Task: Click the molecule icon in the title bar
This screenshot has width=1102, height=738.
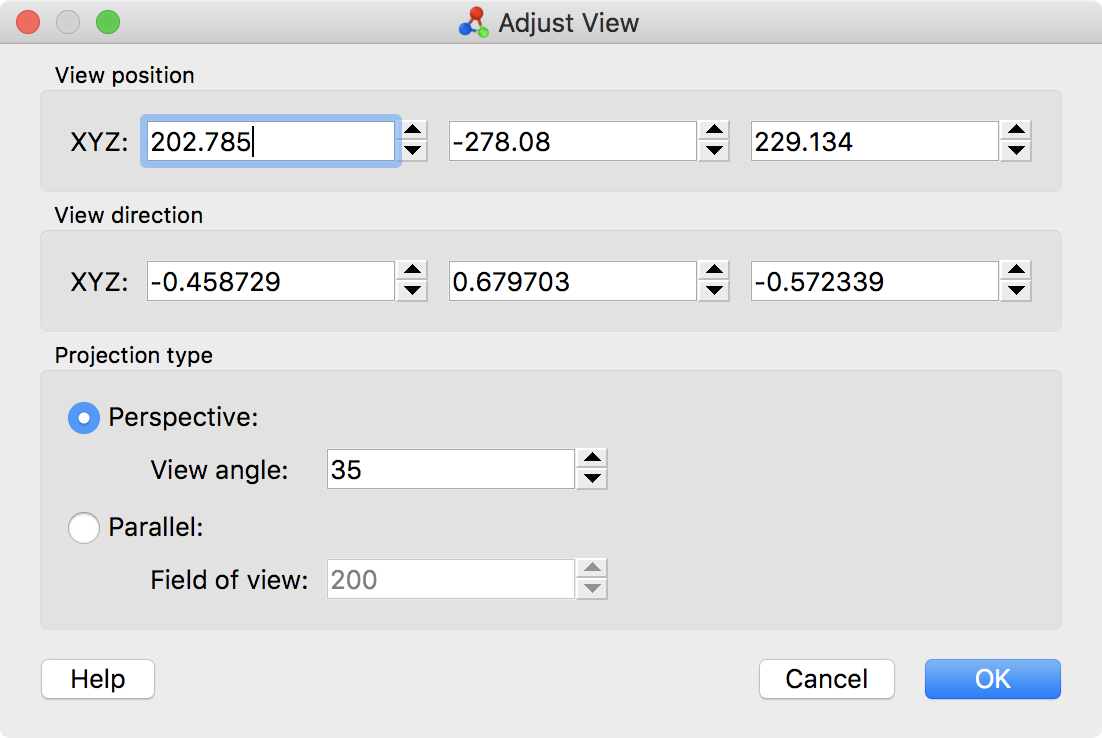Action: tap(474, 22)
